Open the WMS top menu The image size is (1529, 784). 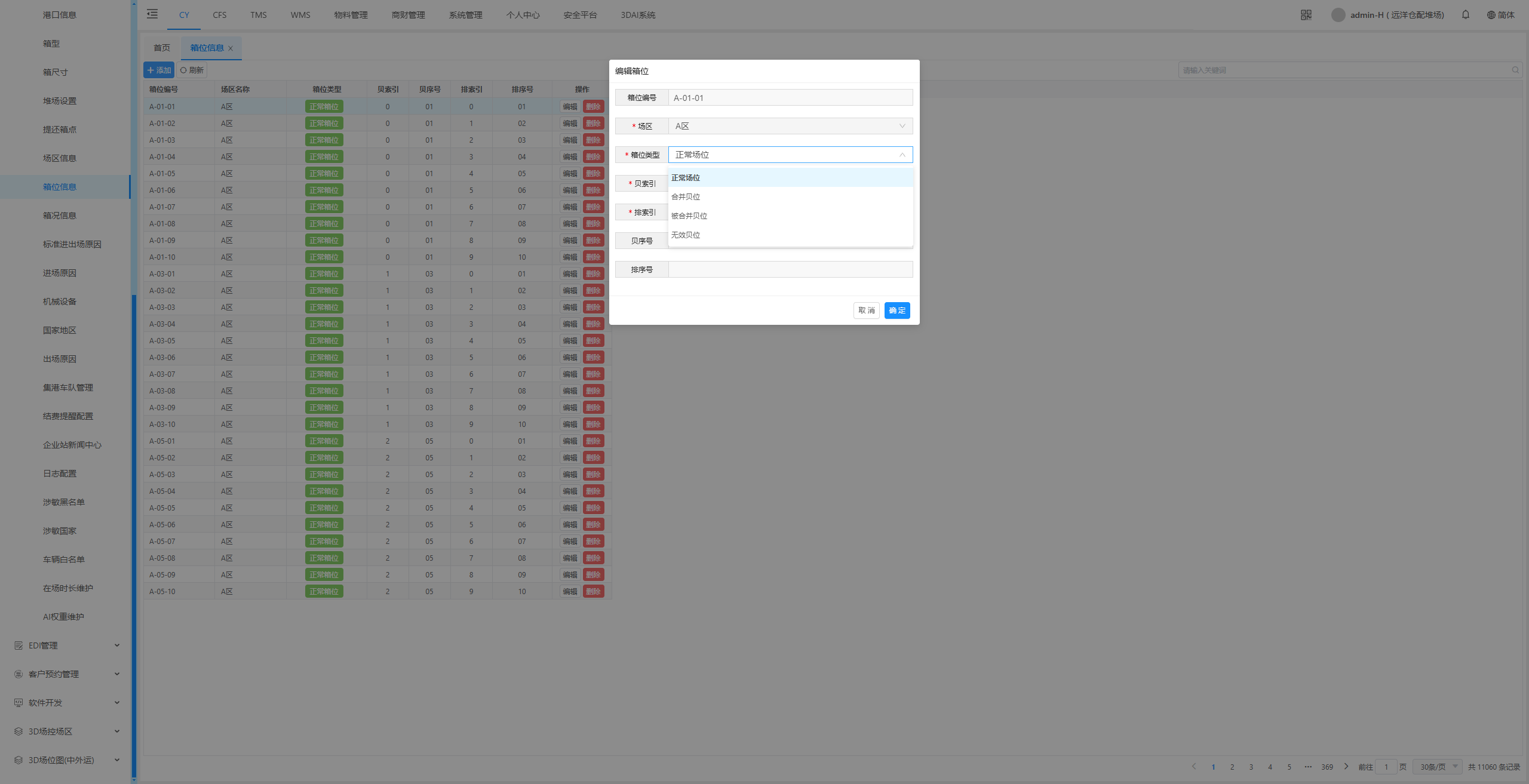click(x=300, y=15)
